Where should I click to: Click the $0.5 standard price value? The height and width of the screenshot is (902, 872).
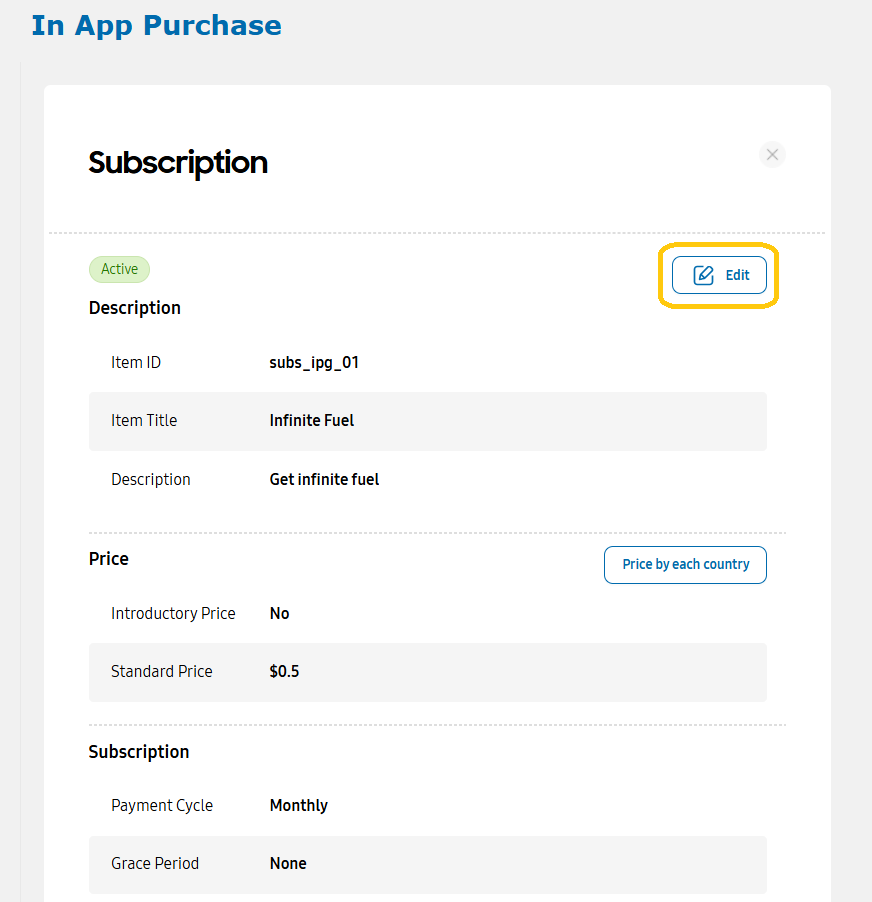pyautogui.click(x=284, y=671)
